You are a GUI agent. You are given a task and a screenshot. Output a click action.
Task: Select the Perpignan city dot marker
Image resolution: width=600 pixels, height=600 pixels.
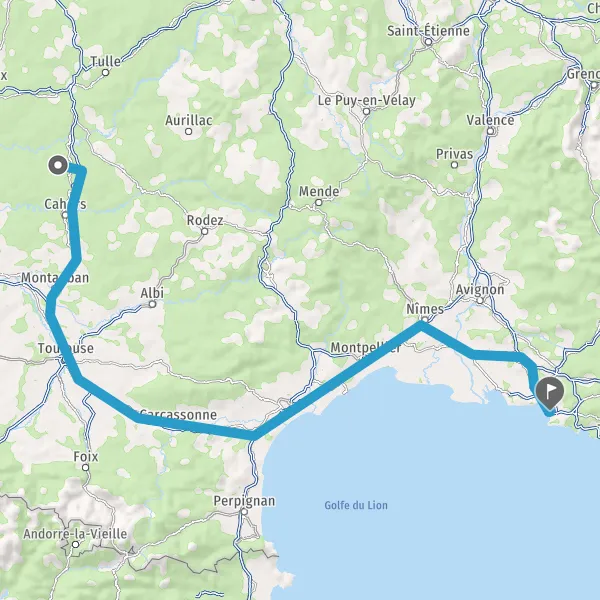coord(245,512)
